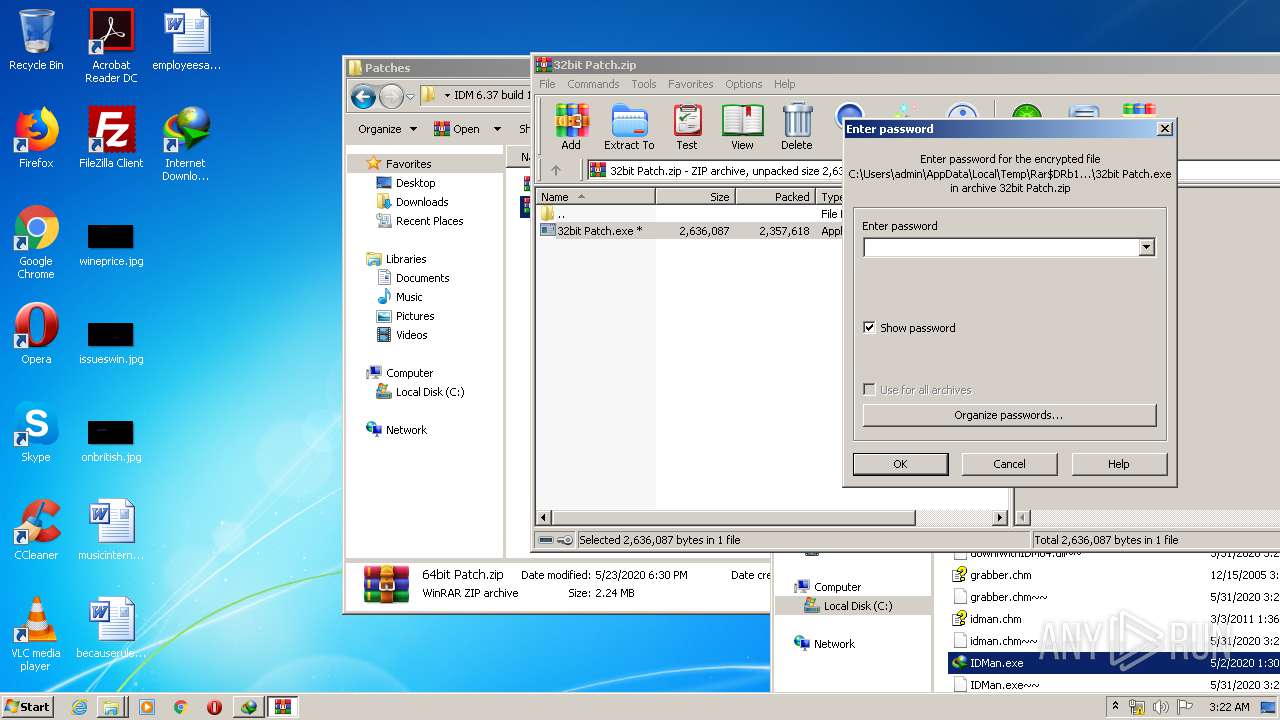Screen dimensions: 1280x720
Task: Open the Tools menu in WinRAR
Action: (x=644, y=84)
